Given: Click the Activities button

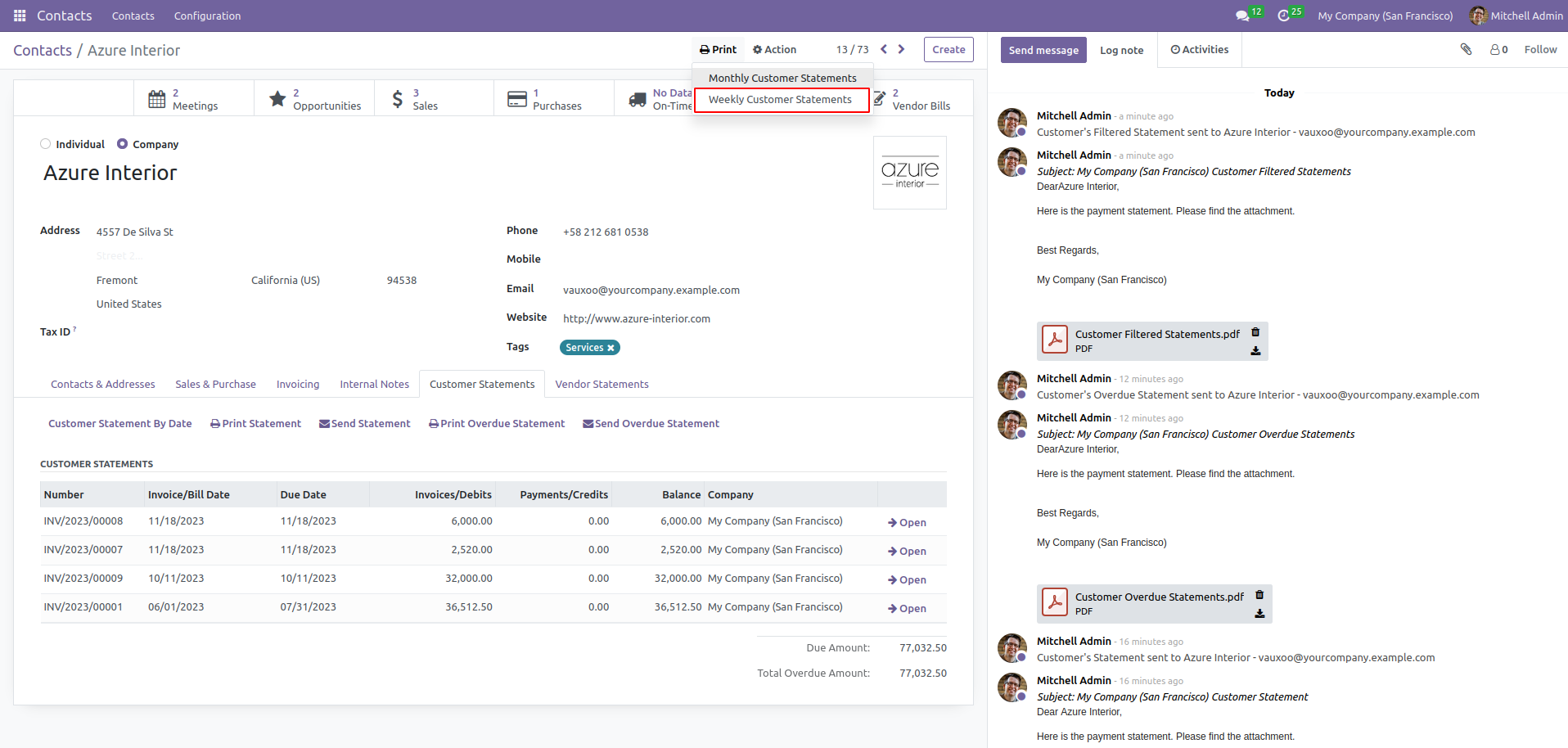Looking at the screenshot, I should (x=1200, y=49).
